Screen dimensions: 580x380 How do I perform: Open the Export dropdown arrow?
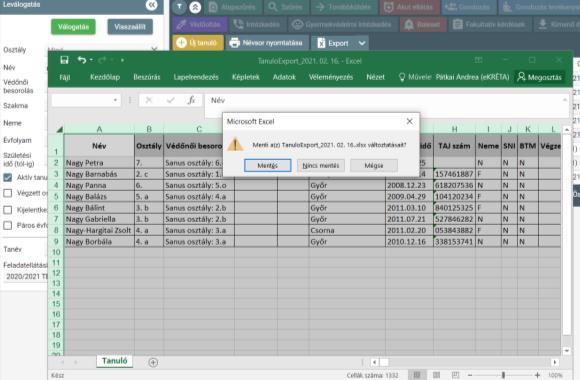point(362,43)
